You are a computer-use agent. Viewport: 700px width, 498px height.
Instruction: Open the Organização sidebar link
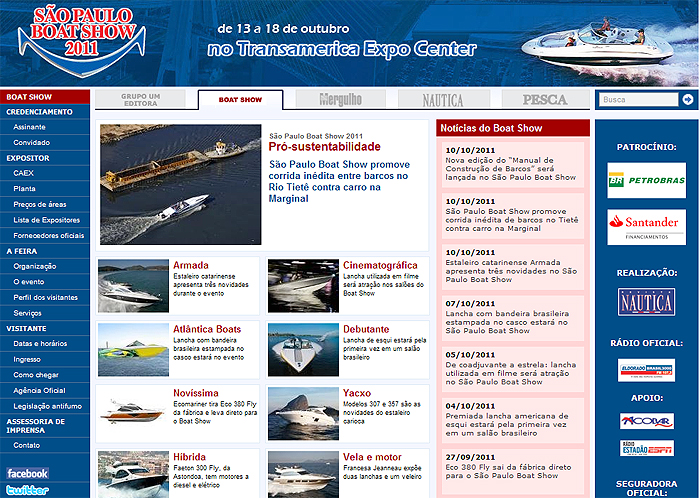pyautogui.click(x=35, y=266)
